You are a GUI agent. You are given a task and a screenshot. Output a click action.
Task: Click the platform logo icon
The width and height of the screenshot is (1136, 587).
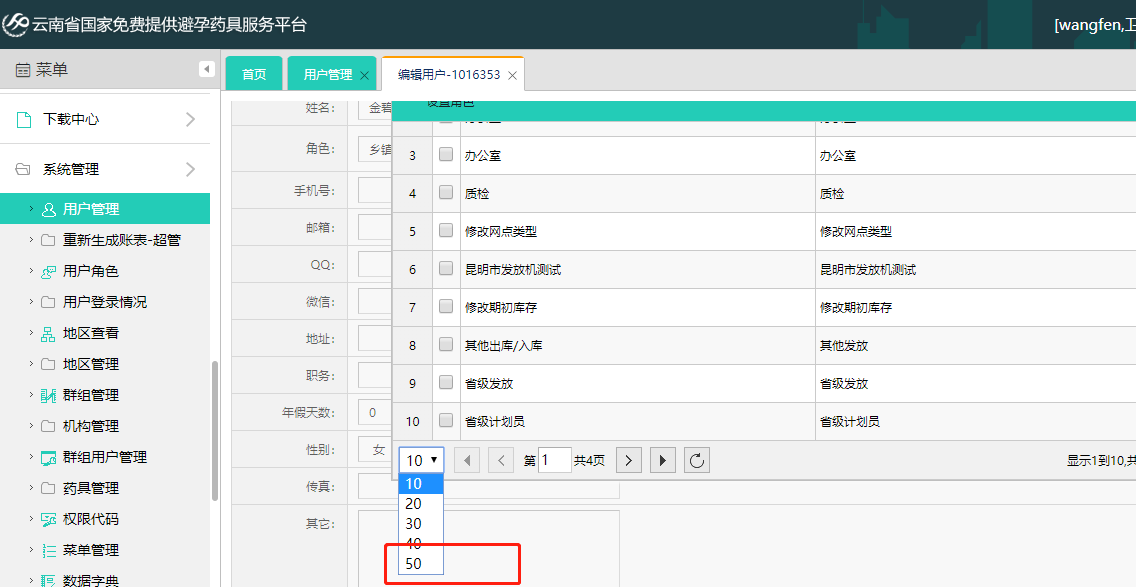[15, 24]
